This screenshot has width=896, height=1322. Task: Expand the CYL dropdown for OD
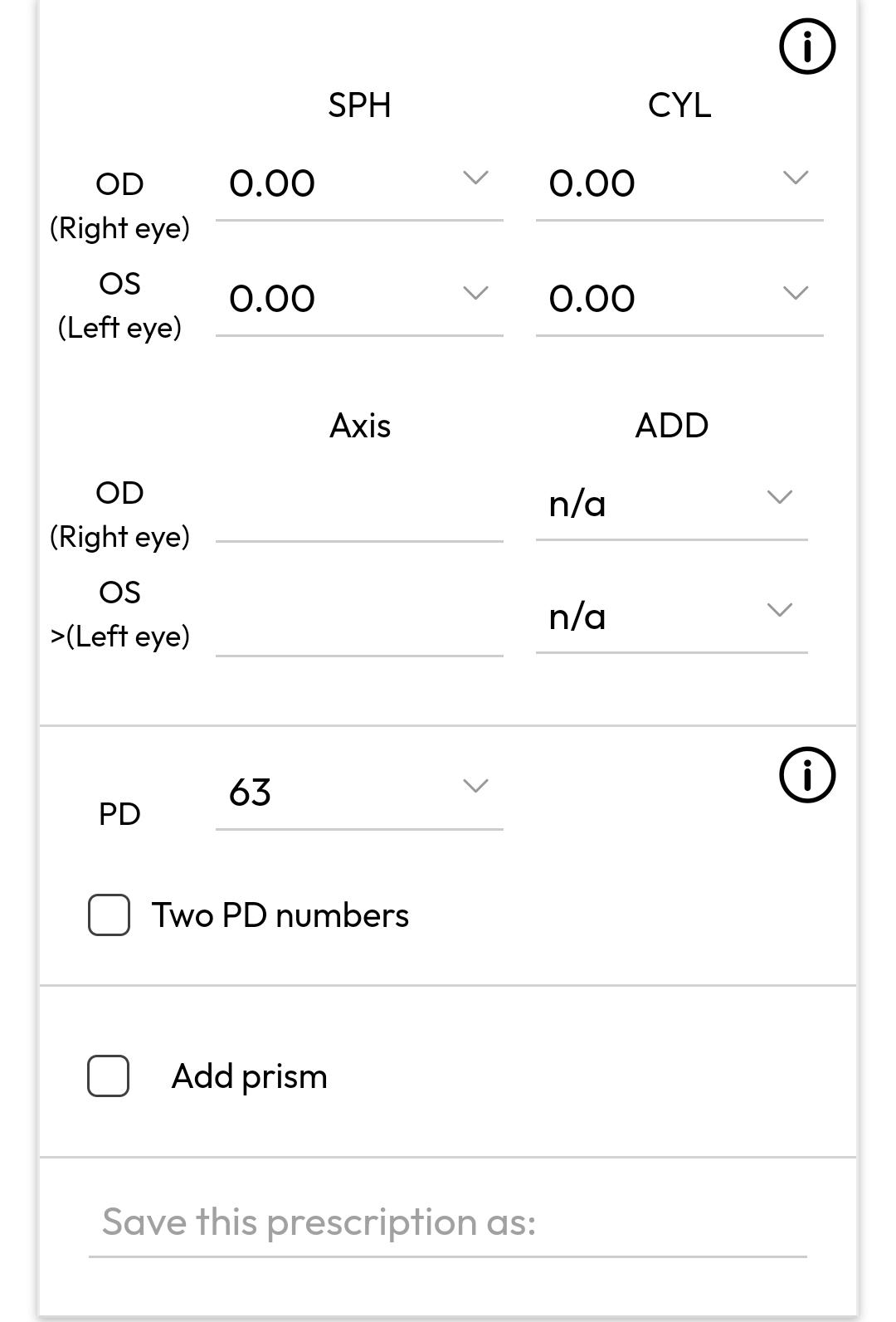(x=796, y=176)
